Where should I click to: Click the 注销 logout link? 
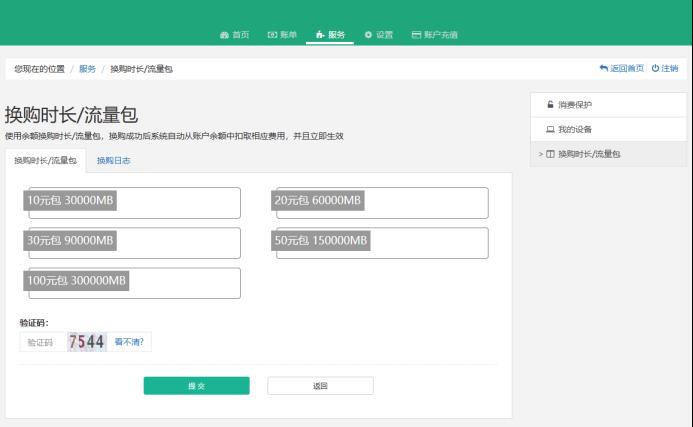[x=665, y=68]
